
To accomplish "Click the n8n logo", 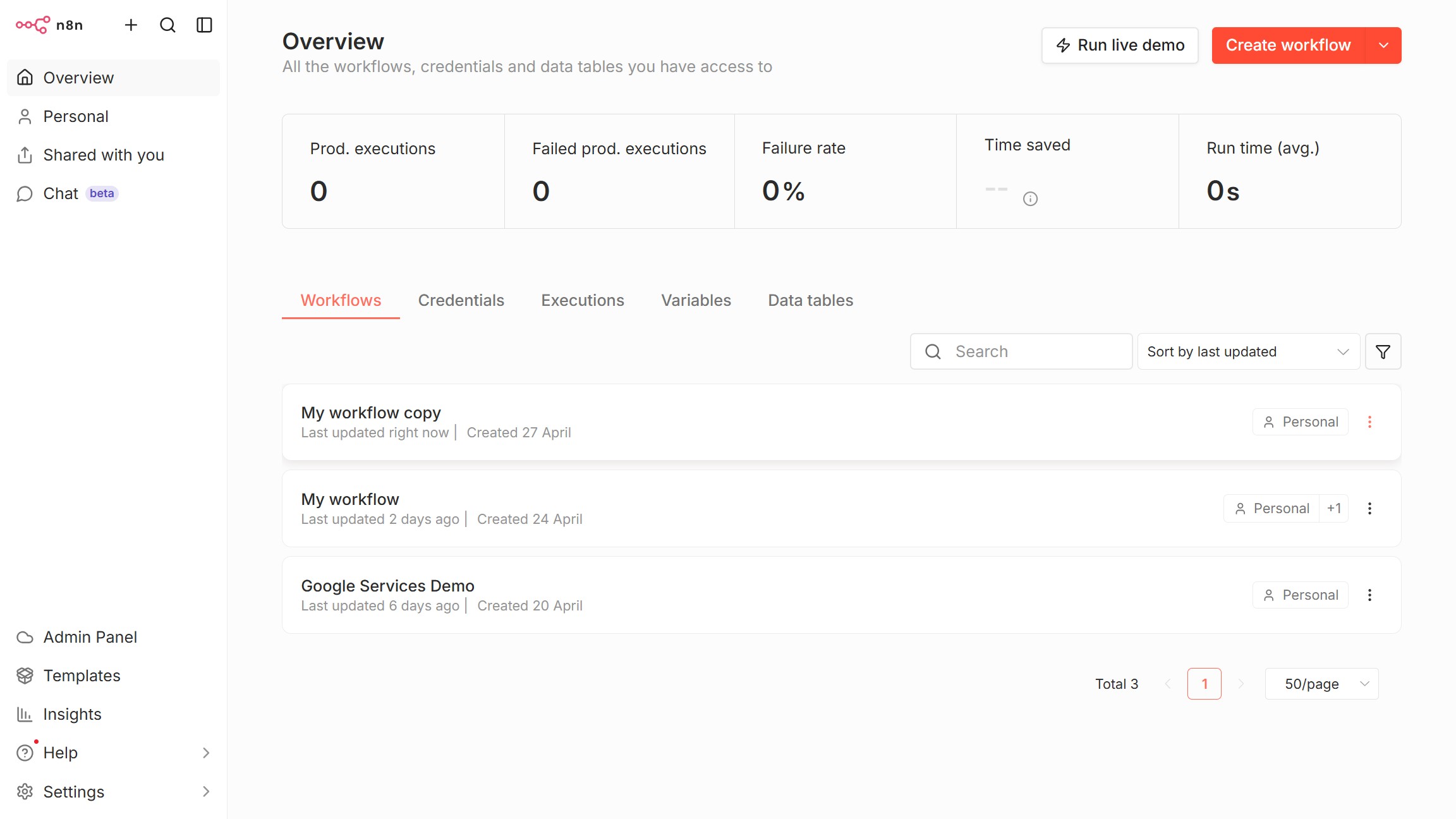I will (49, 25).
